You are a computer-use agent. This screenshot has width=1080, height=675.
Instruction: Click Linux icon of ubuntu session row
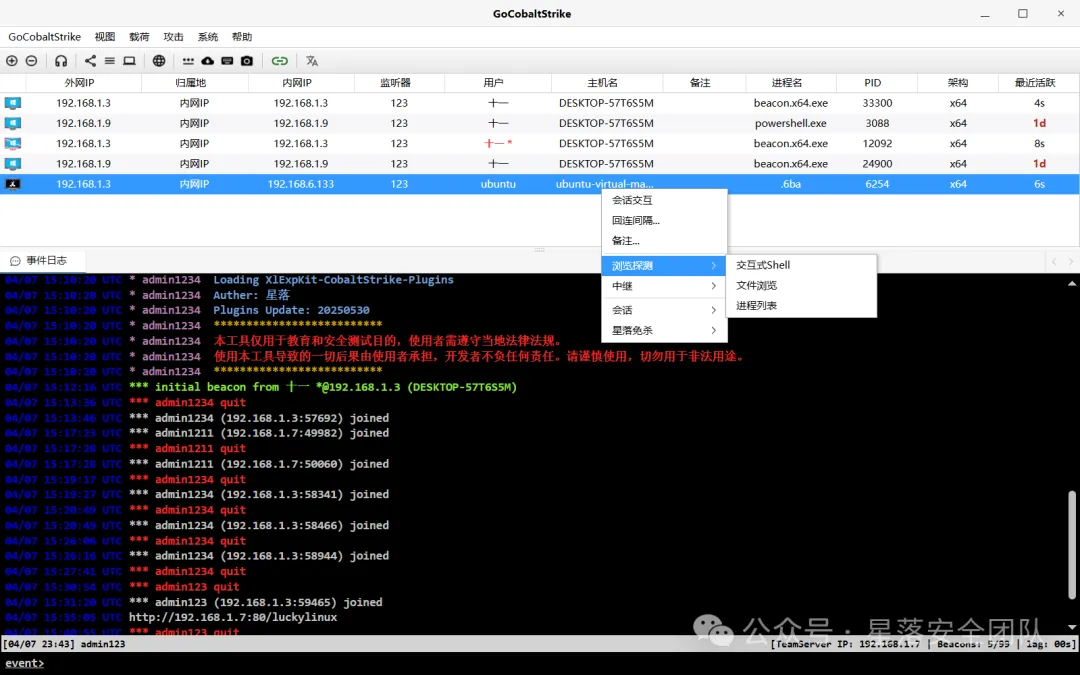click(x=13, y=184)
